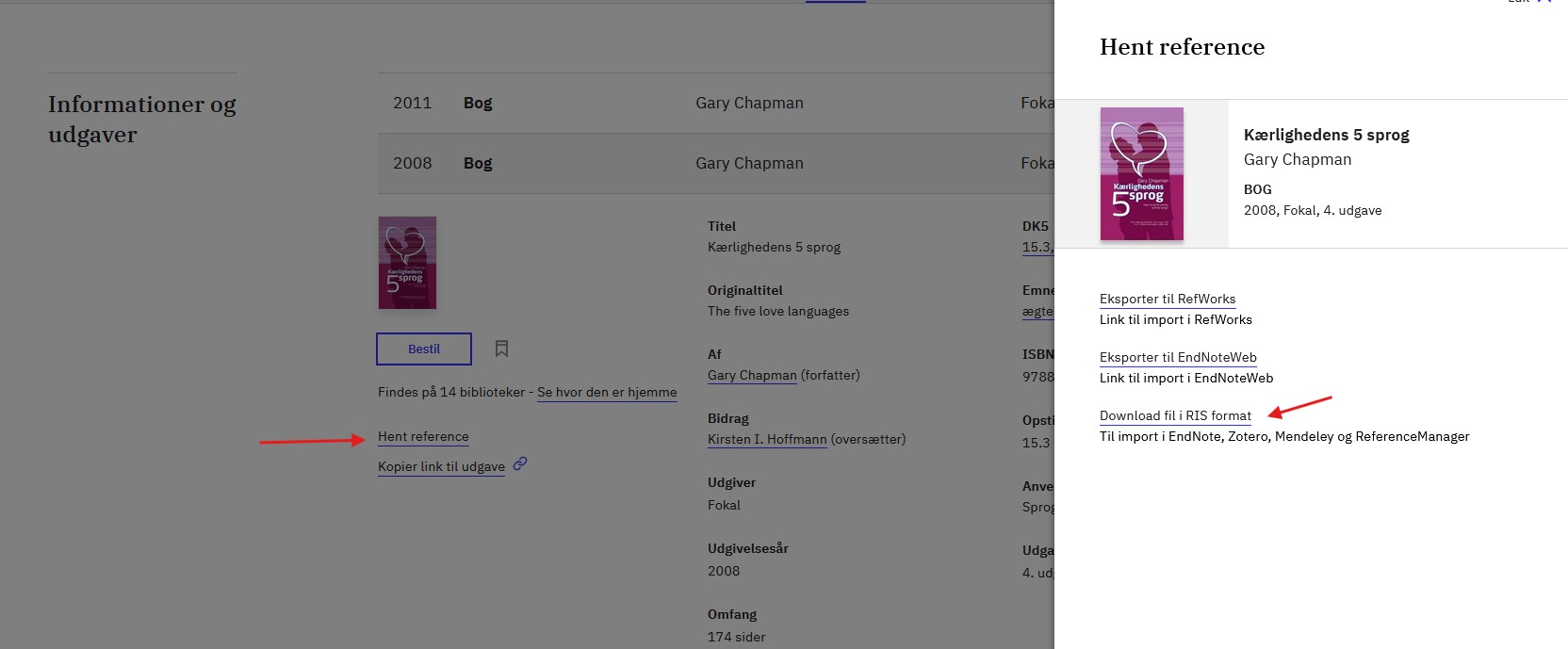Click Kopier link til udgave
This screenshot has height=649, width=1568.
tap(441, 467)
